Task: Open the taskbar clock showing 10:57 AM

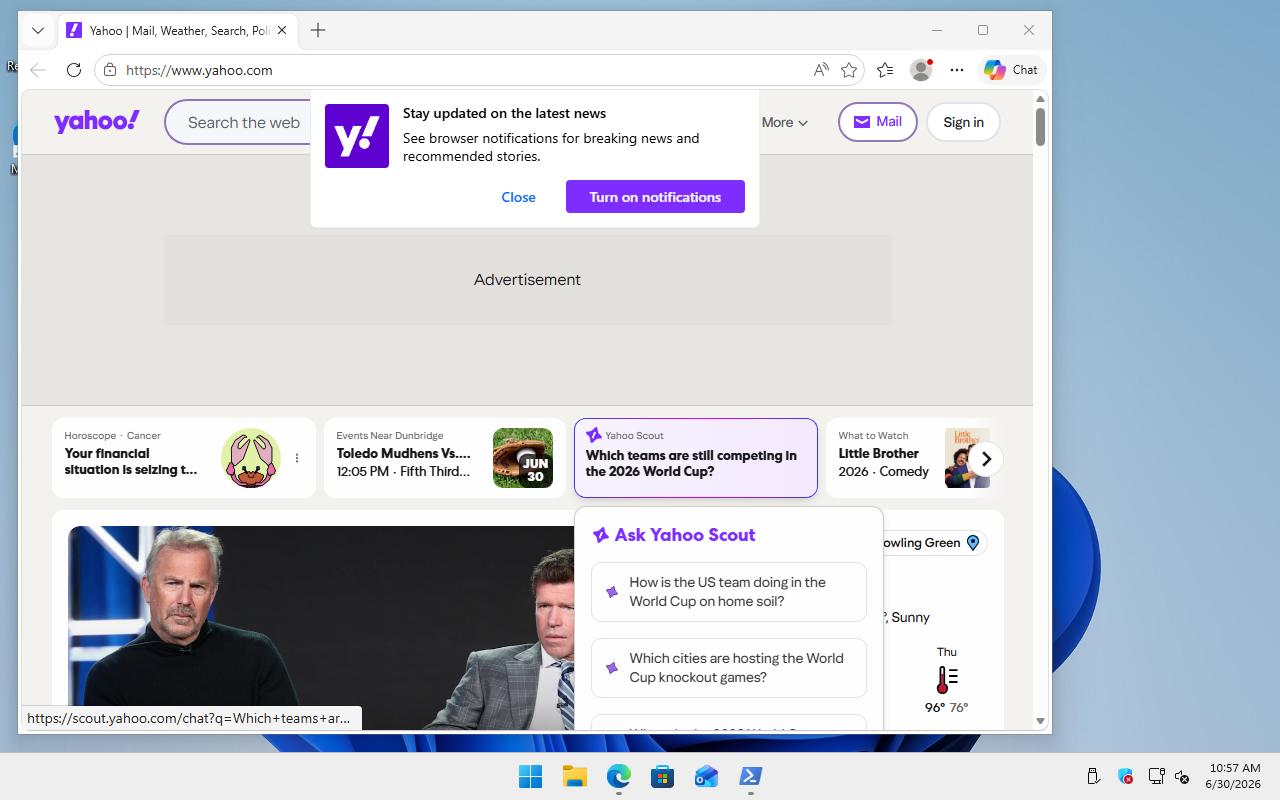Action: tap(1233, 776)
